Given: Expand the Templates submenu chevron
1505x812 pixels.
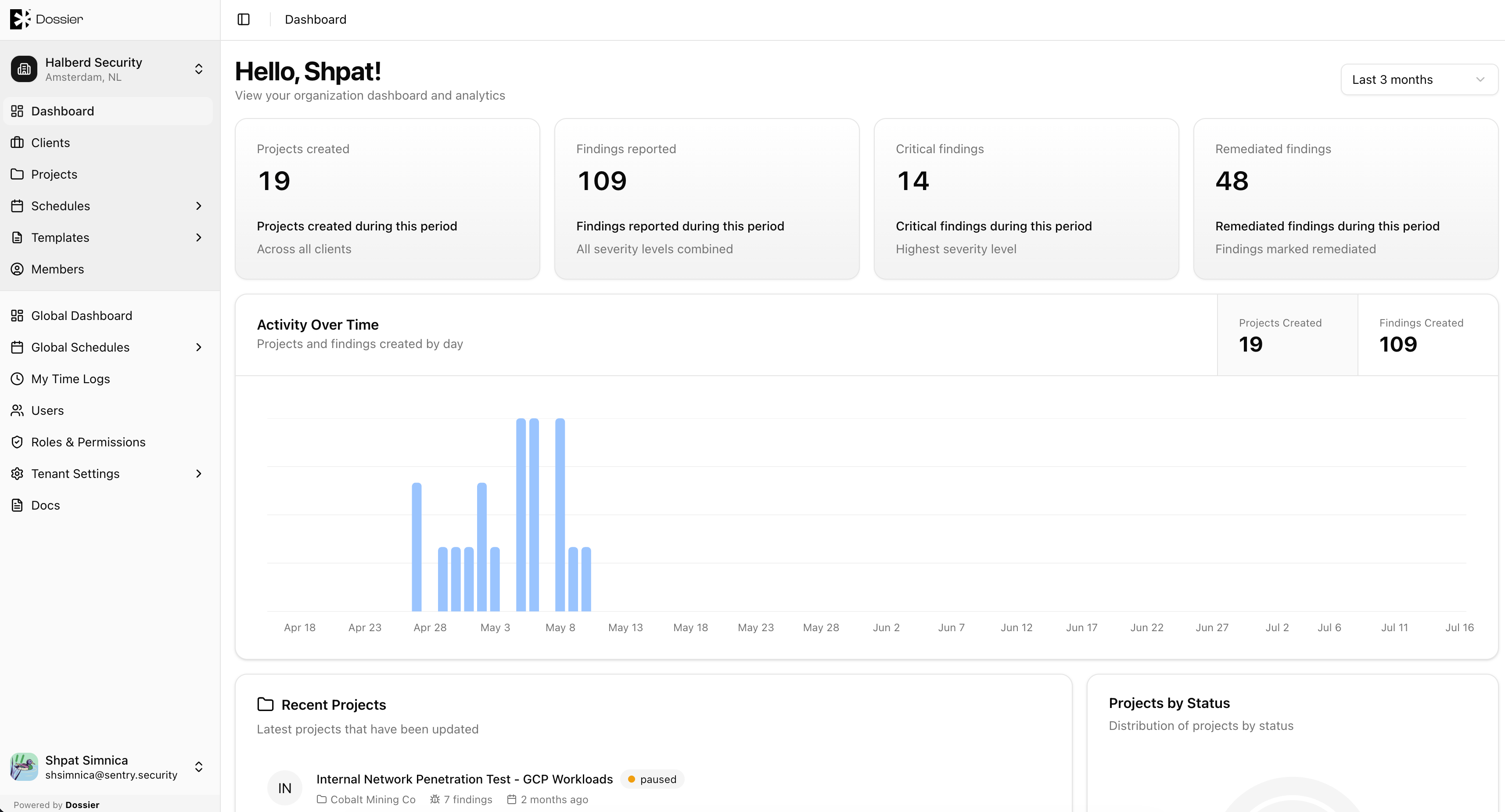Looking at the screenshot, I should [x=199, y=237].
